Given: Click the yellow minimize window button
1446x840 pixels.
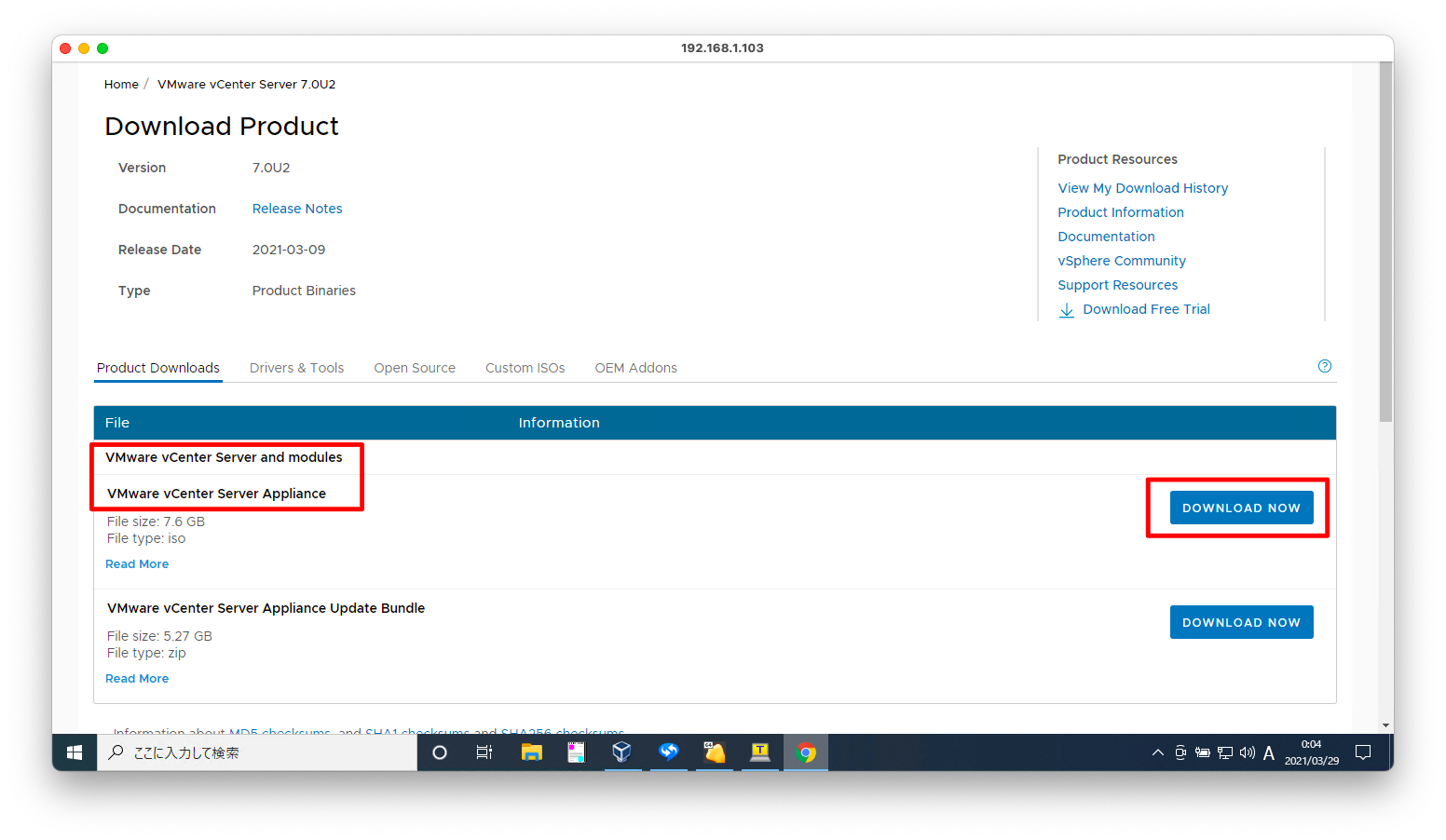Looking at the screenshot, I should pyautogui.click(x=84, y=48).
